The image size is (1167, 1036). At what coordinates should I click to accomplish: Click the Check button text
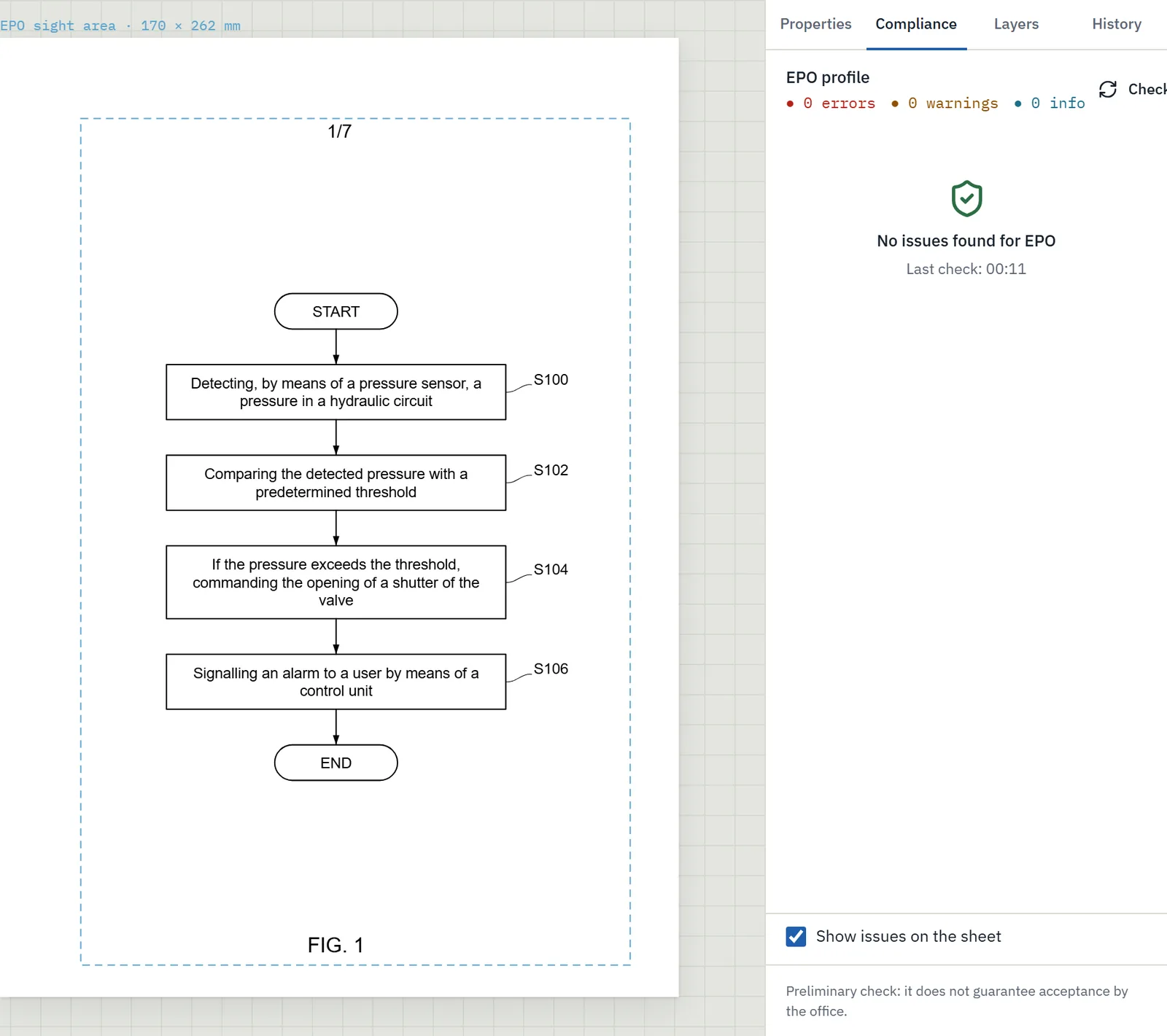1147,89
